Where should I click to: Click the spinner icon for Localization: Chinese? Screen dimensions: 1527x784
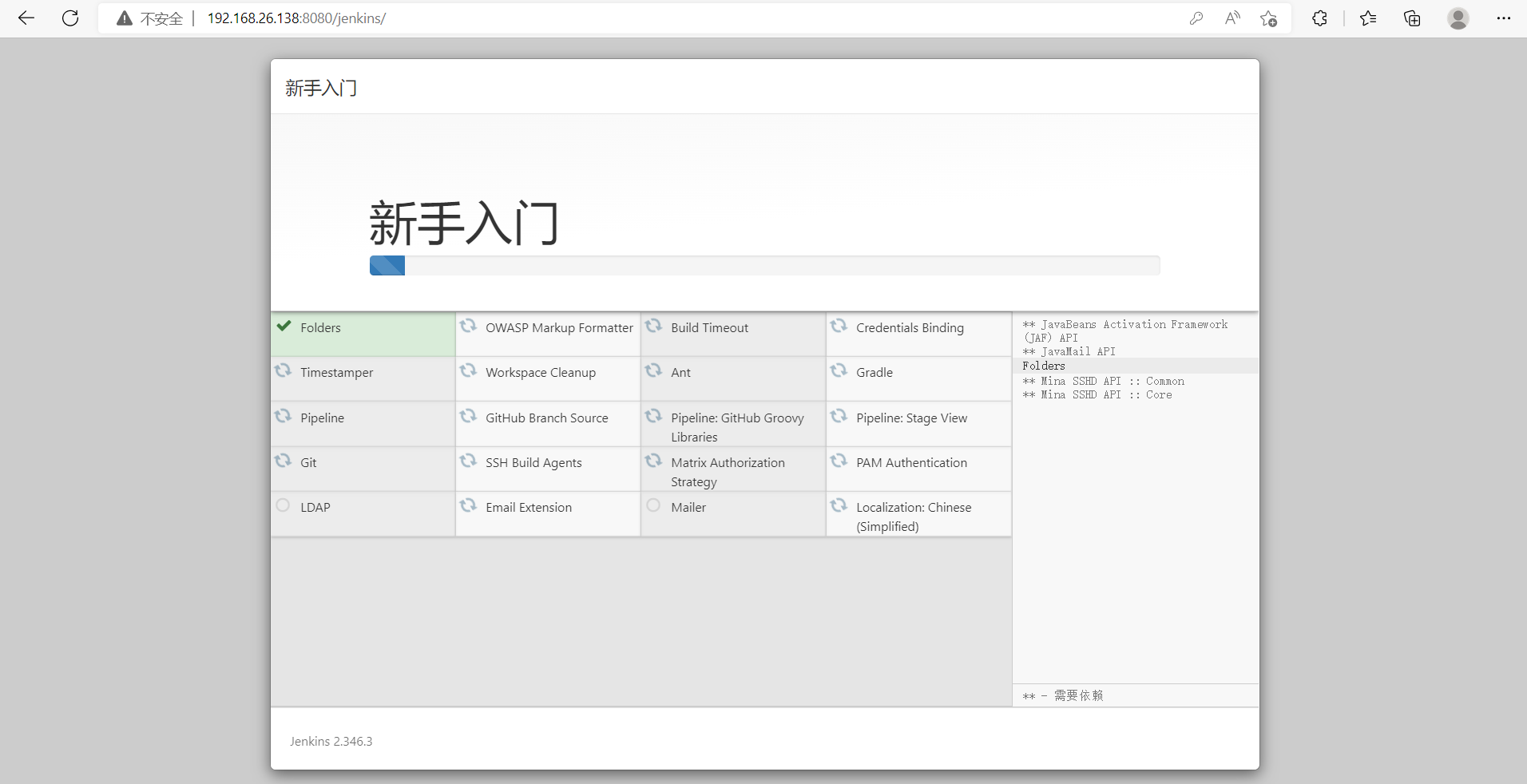tap(839, 505)
